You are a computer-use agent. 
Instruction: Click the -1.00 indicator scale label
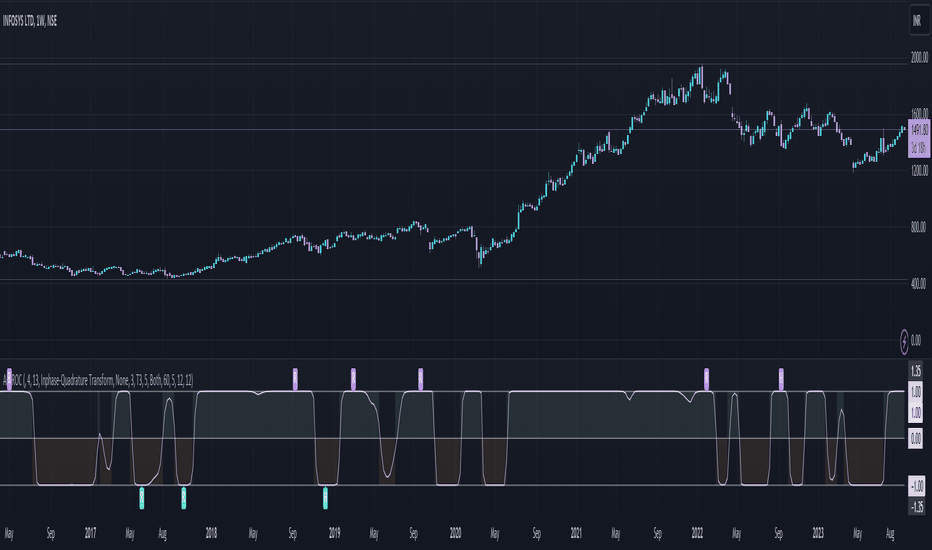point(917,485)
